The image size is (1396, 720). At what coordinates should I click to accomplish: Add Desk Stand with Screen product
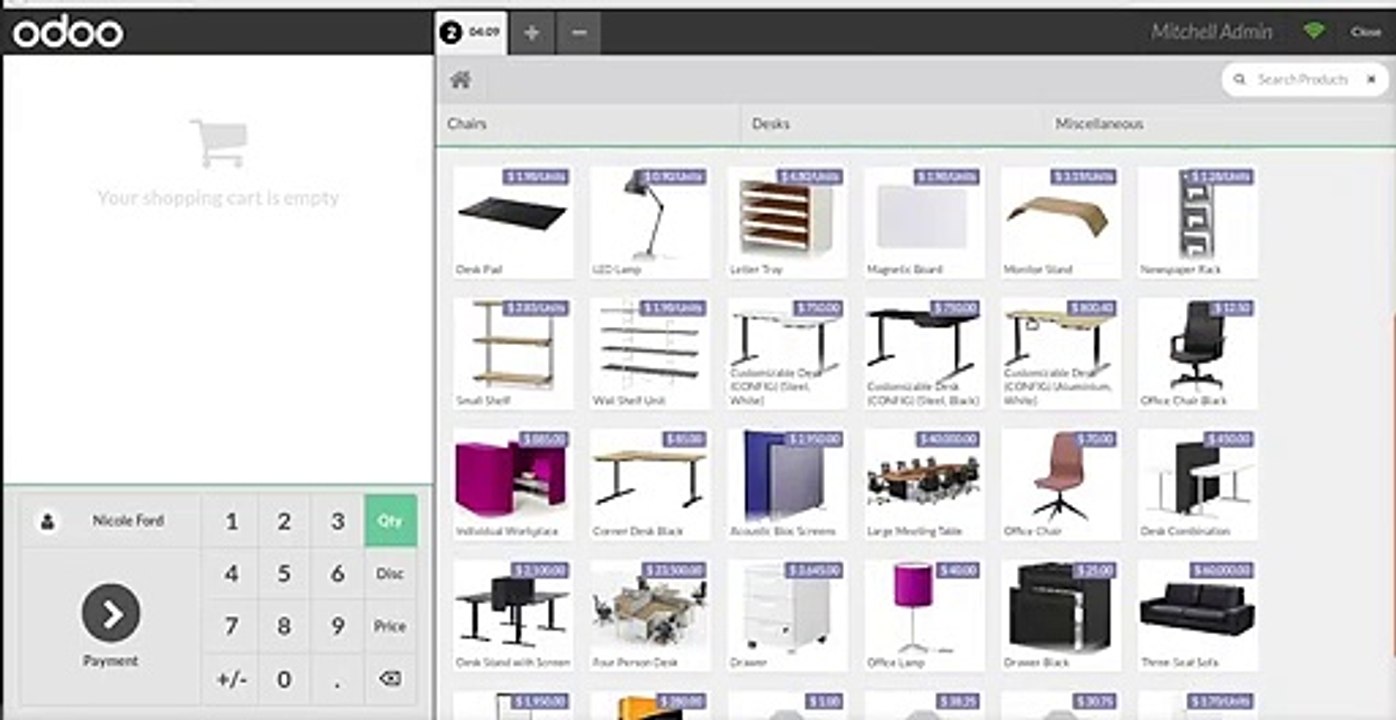pos(513,615)
